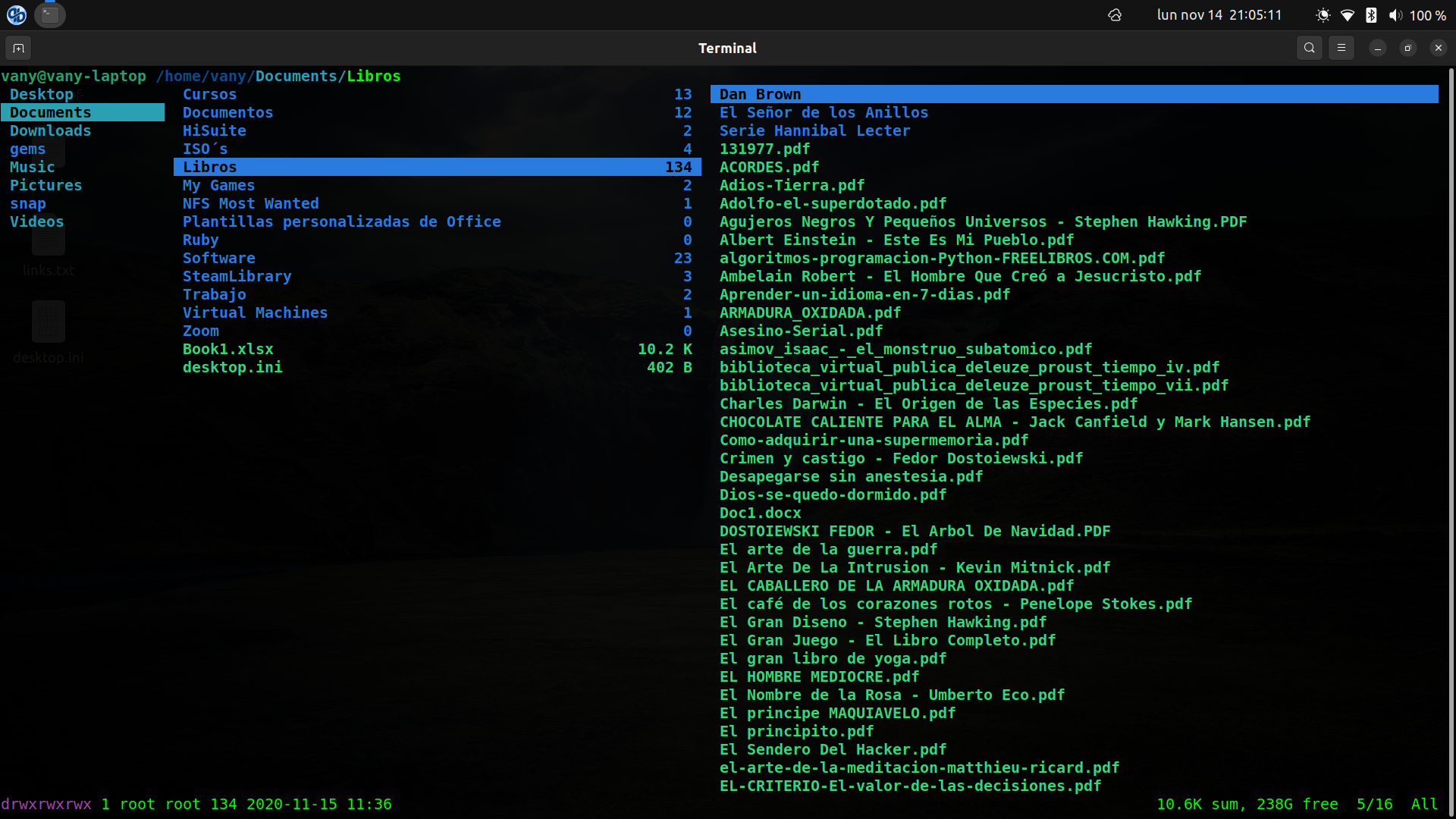Click the Bluetooth icon in system tray
The width and height of the screenshot is (1456, 819).
1371,15
